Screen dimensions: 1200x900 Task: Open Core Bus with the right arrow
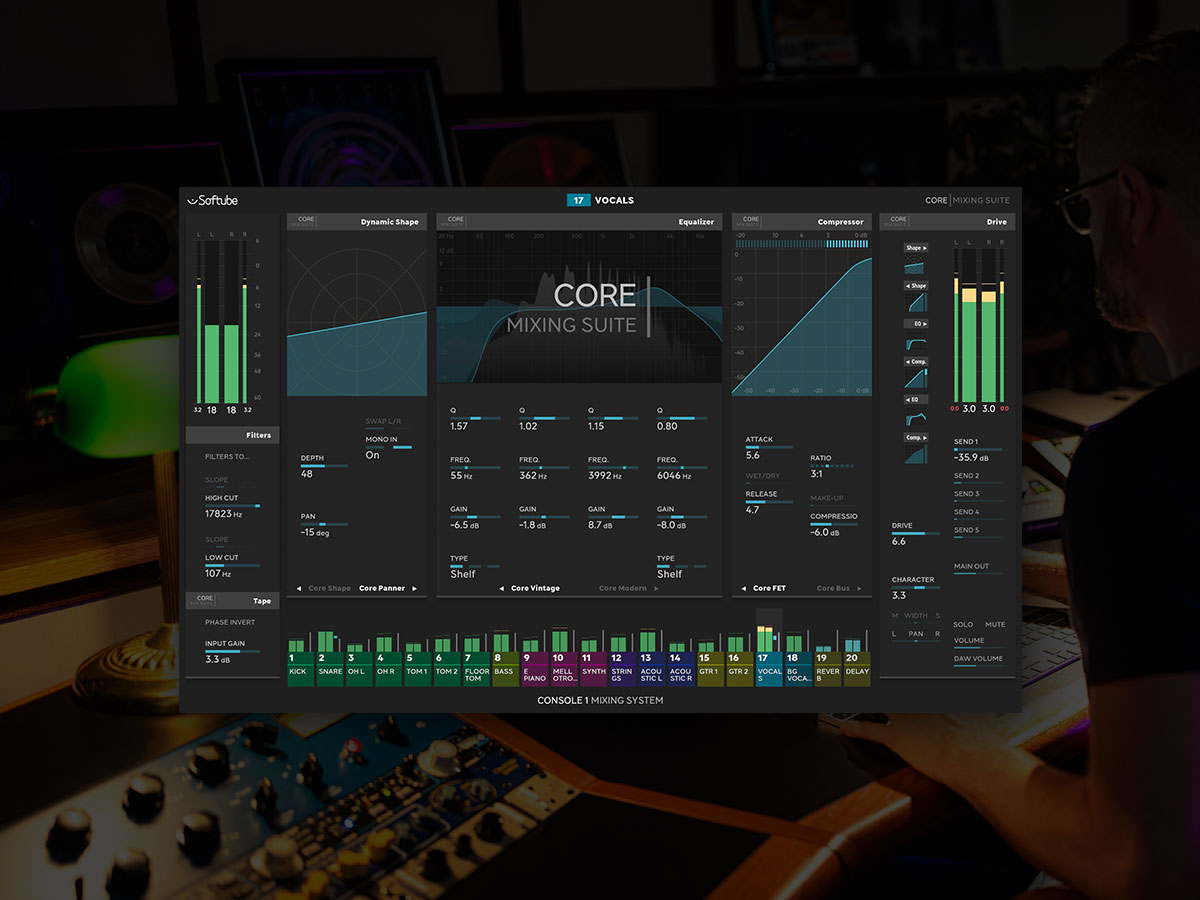click(x=861, y=588)
